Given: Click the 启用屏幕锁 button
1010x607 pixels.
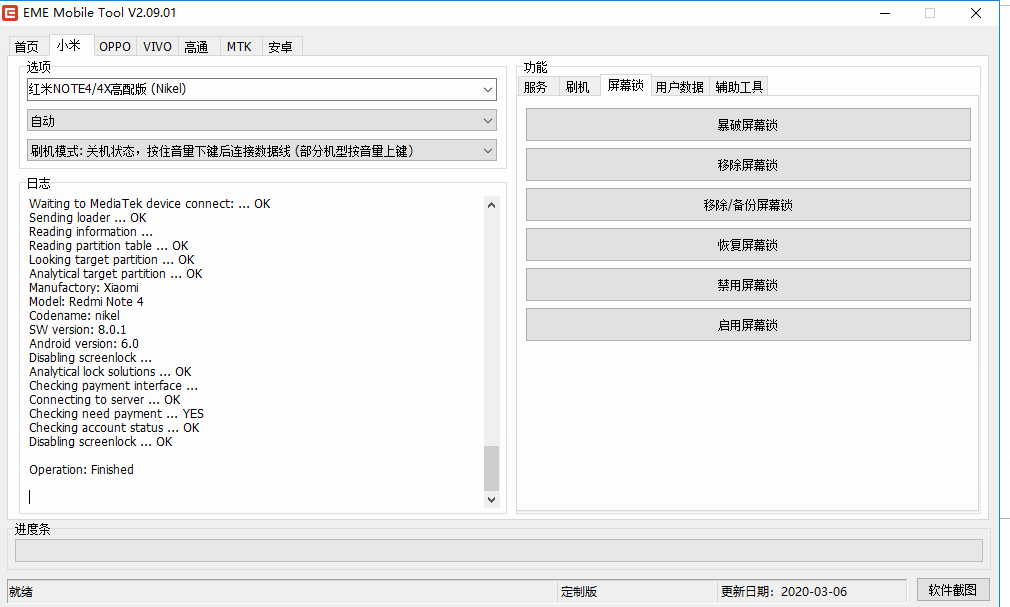Looking at the screenshot, I should coord(748,325).
